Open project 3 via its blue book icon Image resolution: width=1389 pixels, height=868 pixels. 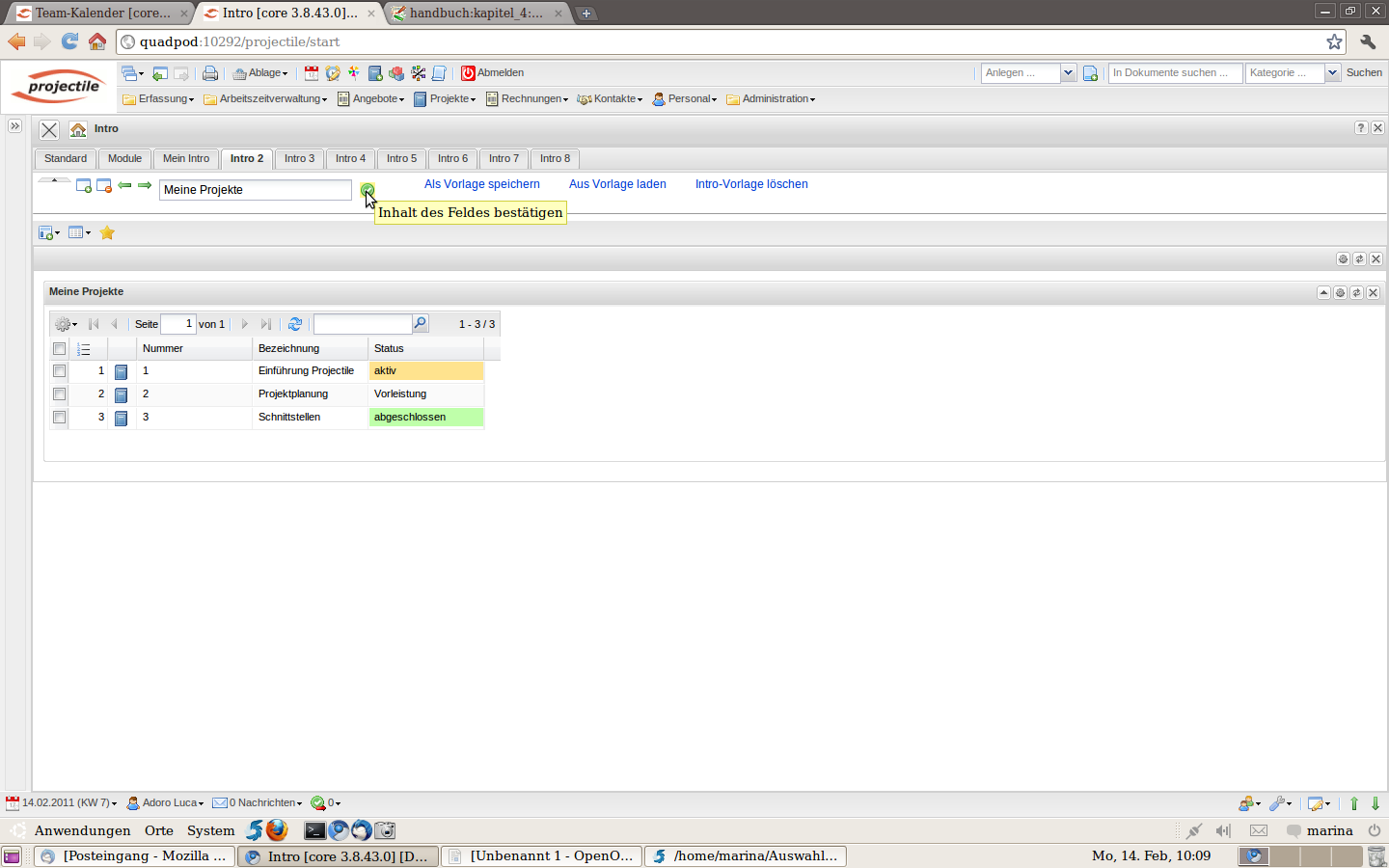pos(122,418)
